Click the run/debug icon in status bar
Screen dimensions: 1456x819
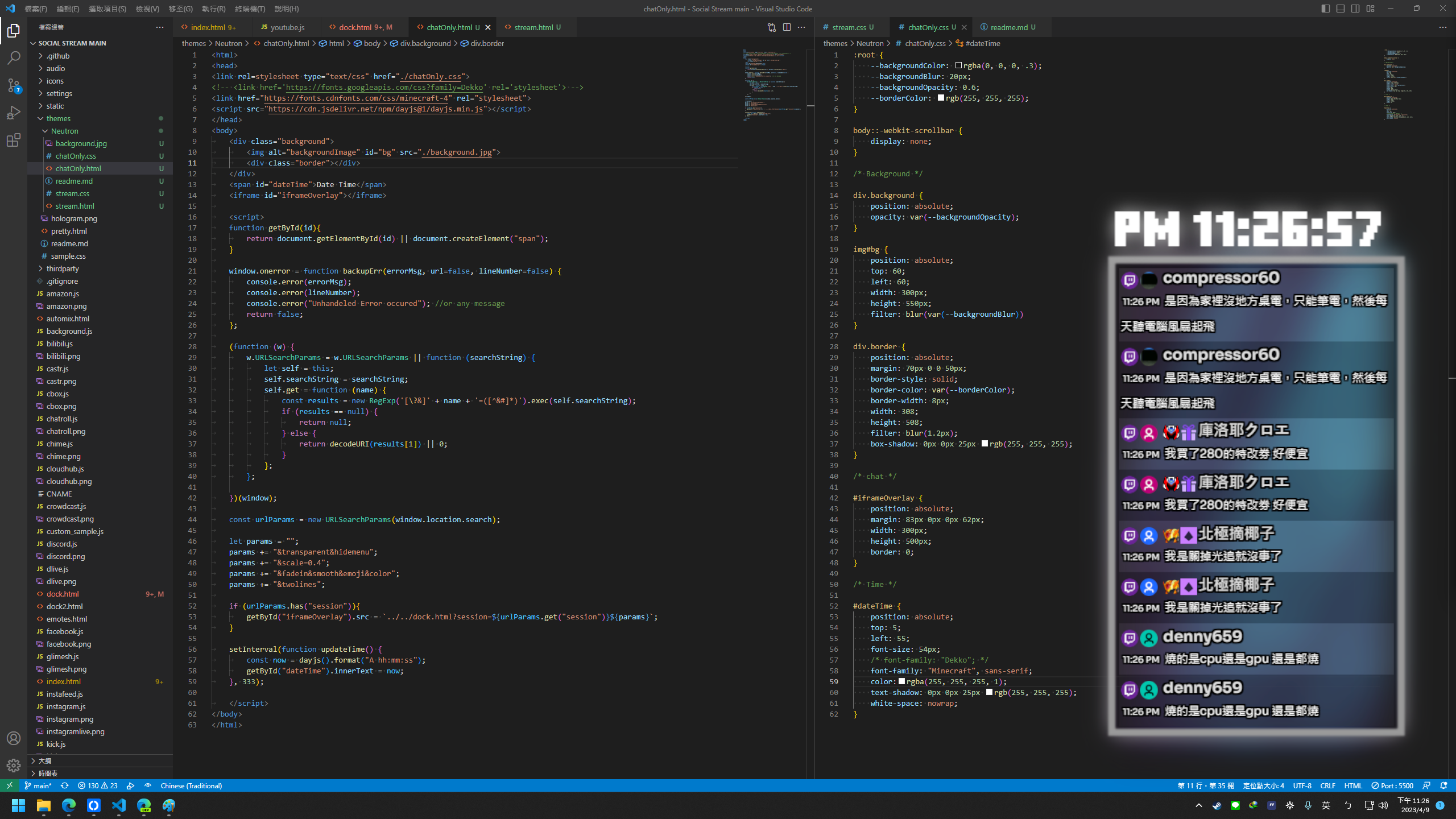pos(130,785)
